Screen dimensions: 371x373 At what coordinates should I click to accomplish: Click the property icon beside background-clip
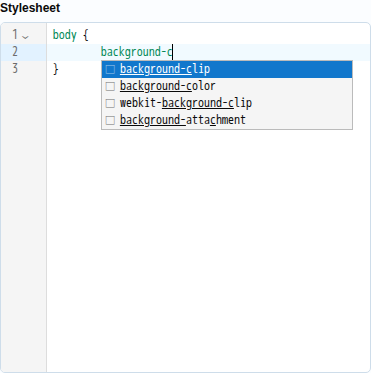tap(110, 69)
